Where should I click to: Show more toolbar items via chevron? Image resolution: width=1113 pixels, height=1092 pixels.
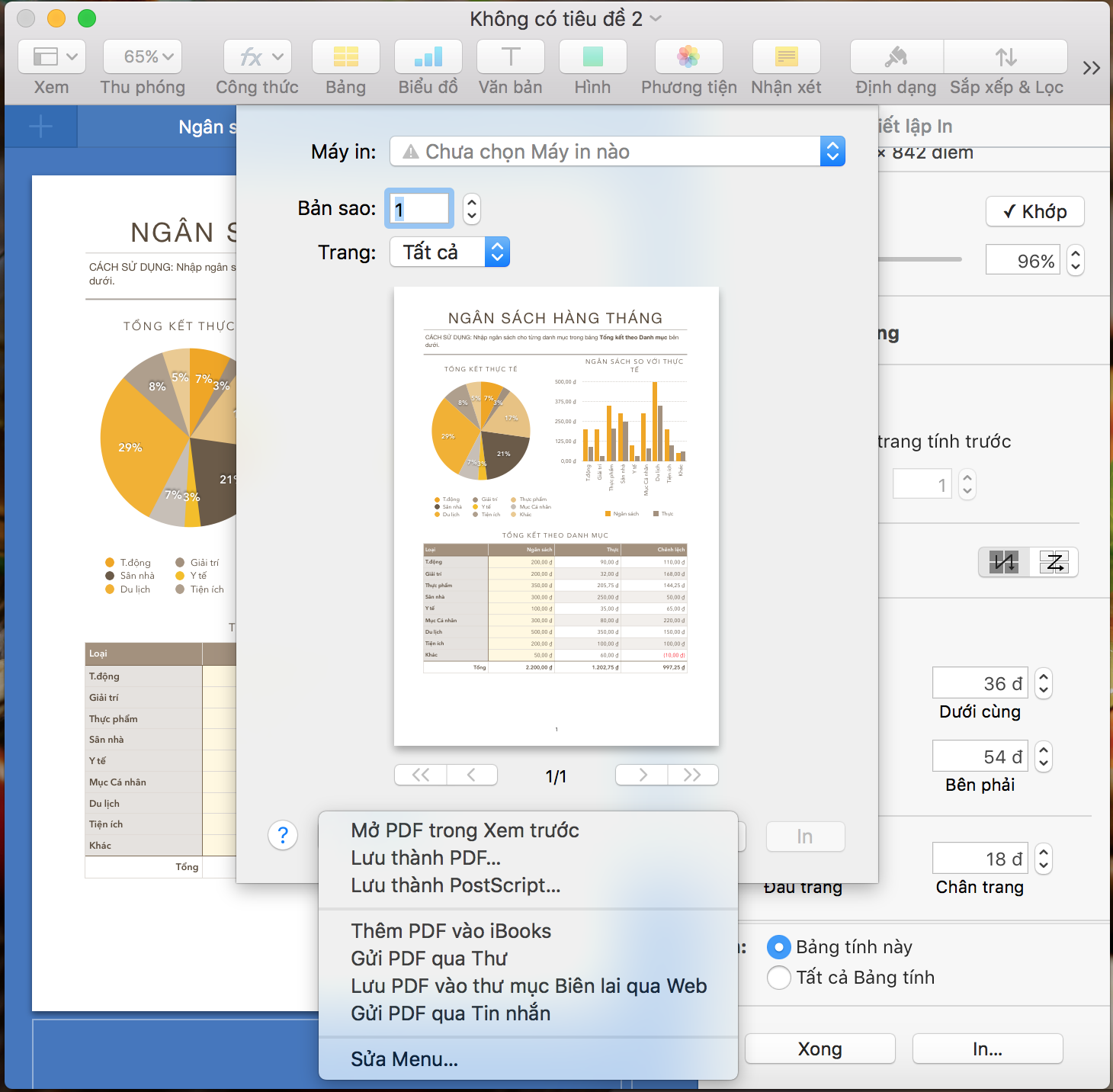pos(1092,68)
